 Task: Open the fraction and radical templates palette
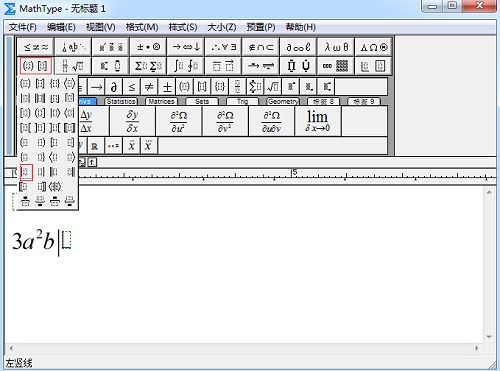(x=73, y=66)
